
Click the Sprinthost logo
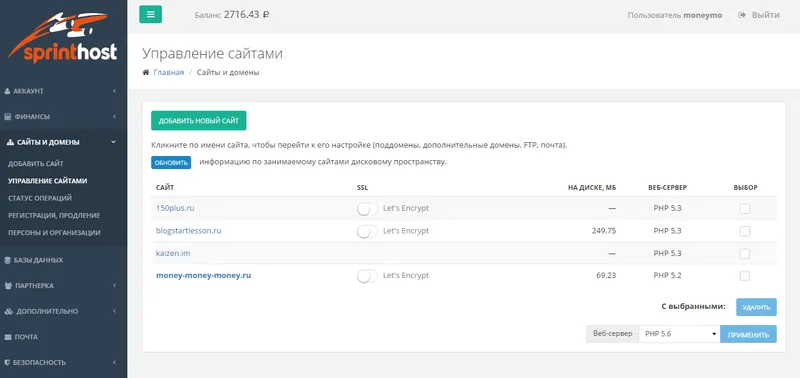(63, 38)
